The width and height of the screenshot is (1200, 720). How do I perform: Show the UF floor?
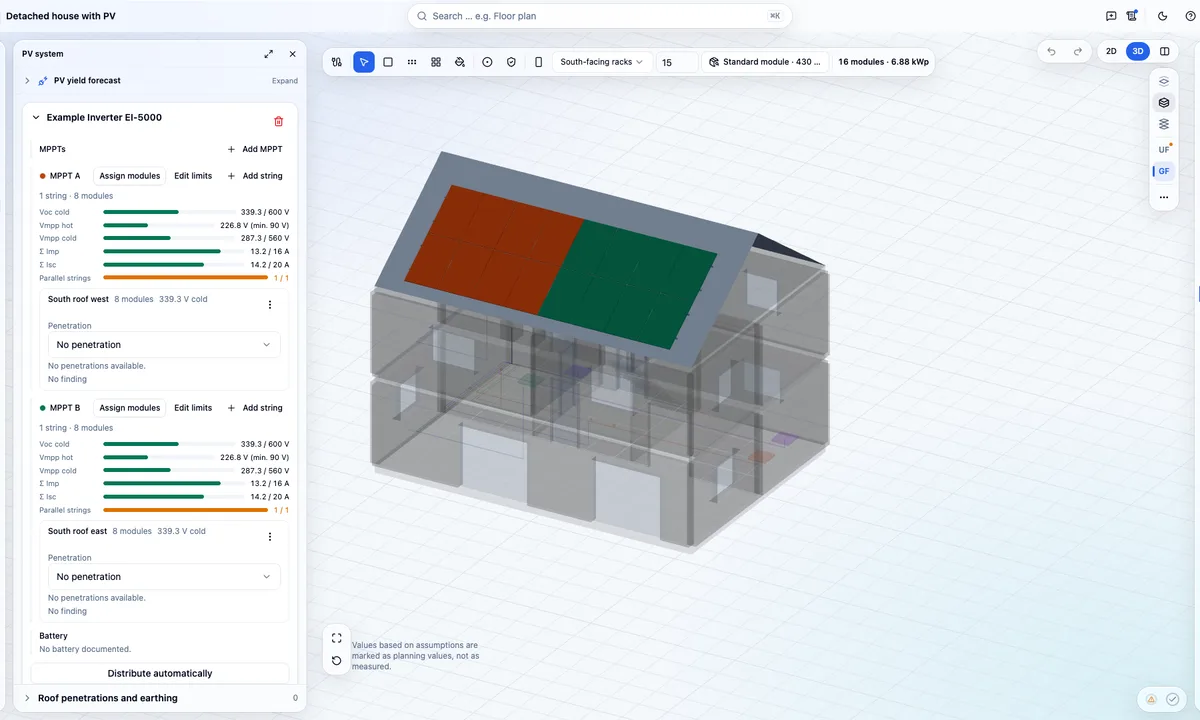(x=1164, y=149)
